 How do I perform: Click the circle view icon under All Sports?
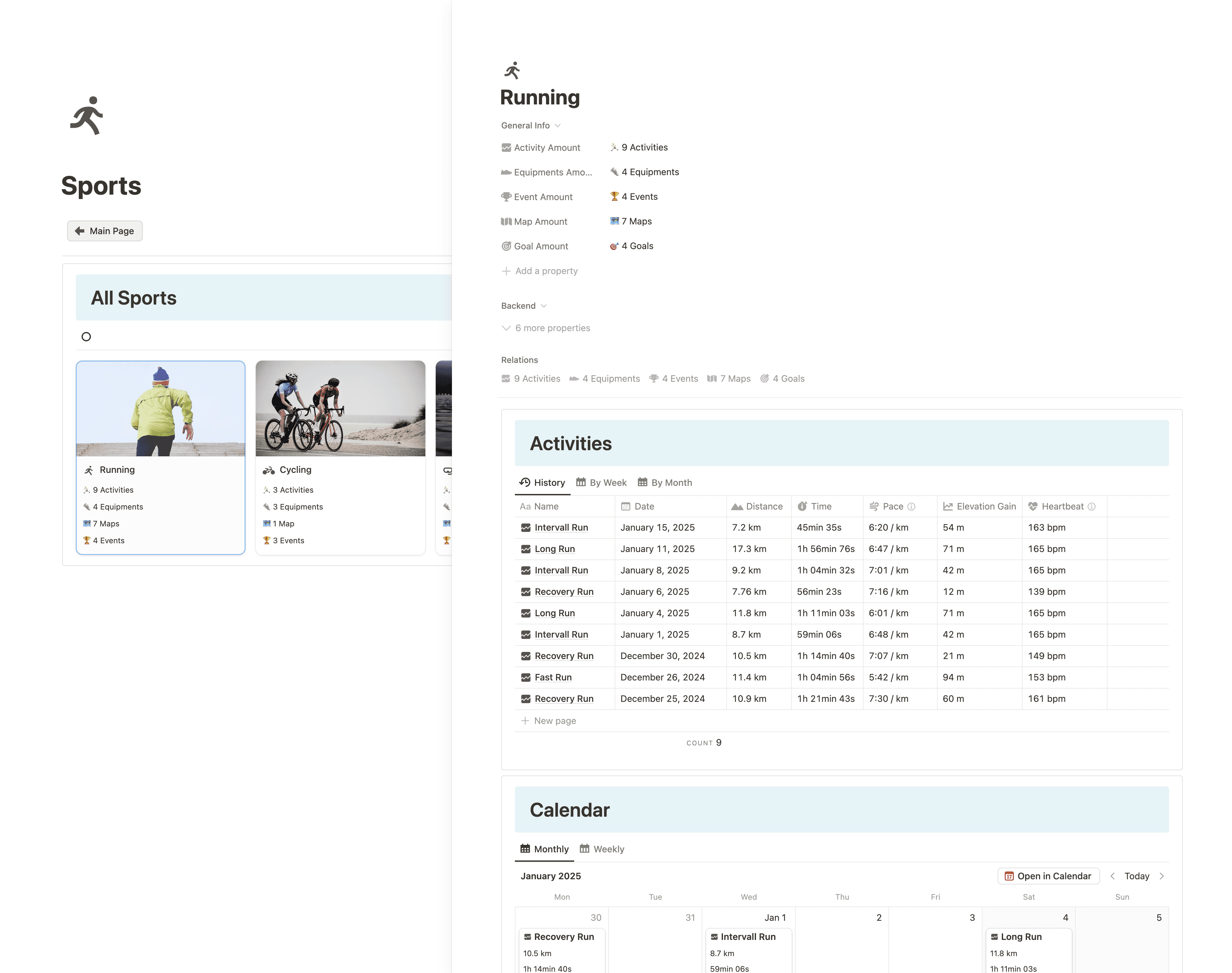(86, 337)
